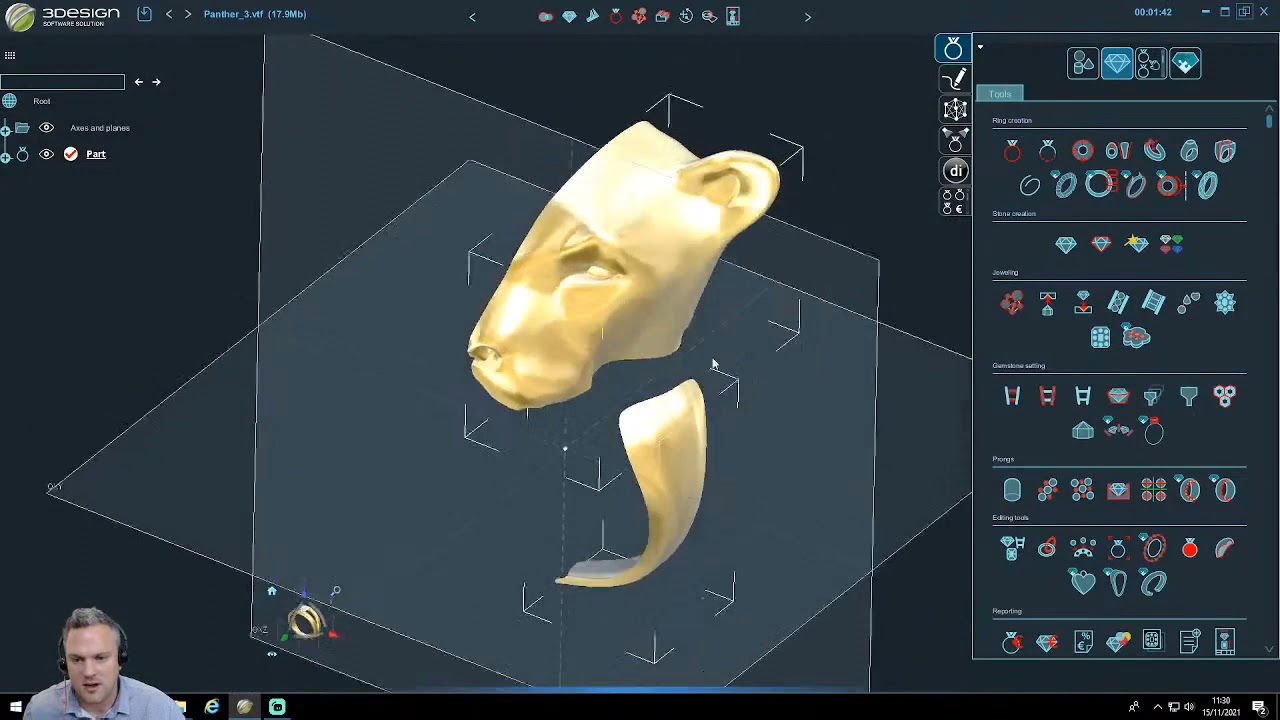1280x720 pixels.
Task: Open the puzzle-gem module icon in the top panel row
Action: click(1185, 64)
